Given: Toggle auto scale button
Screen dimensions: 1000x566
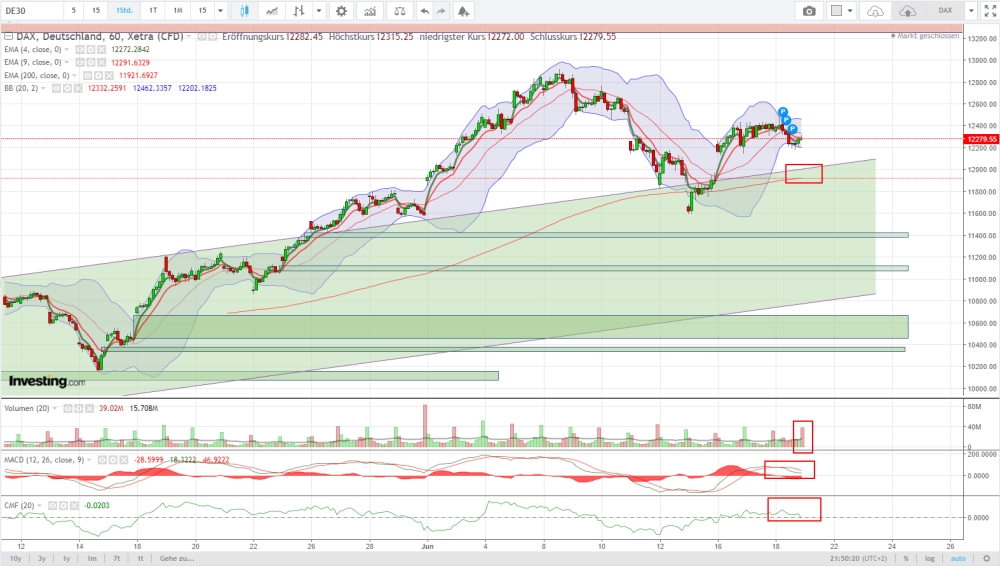Looking at the screenshot, I should point(958,558).
